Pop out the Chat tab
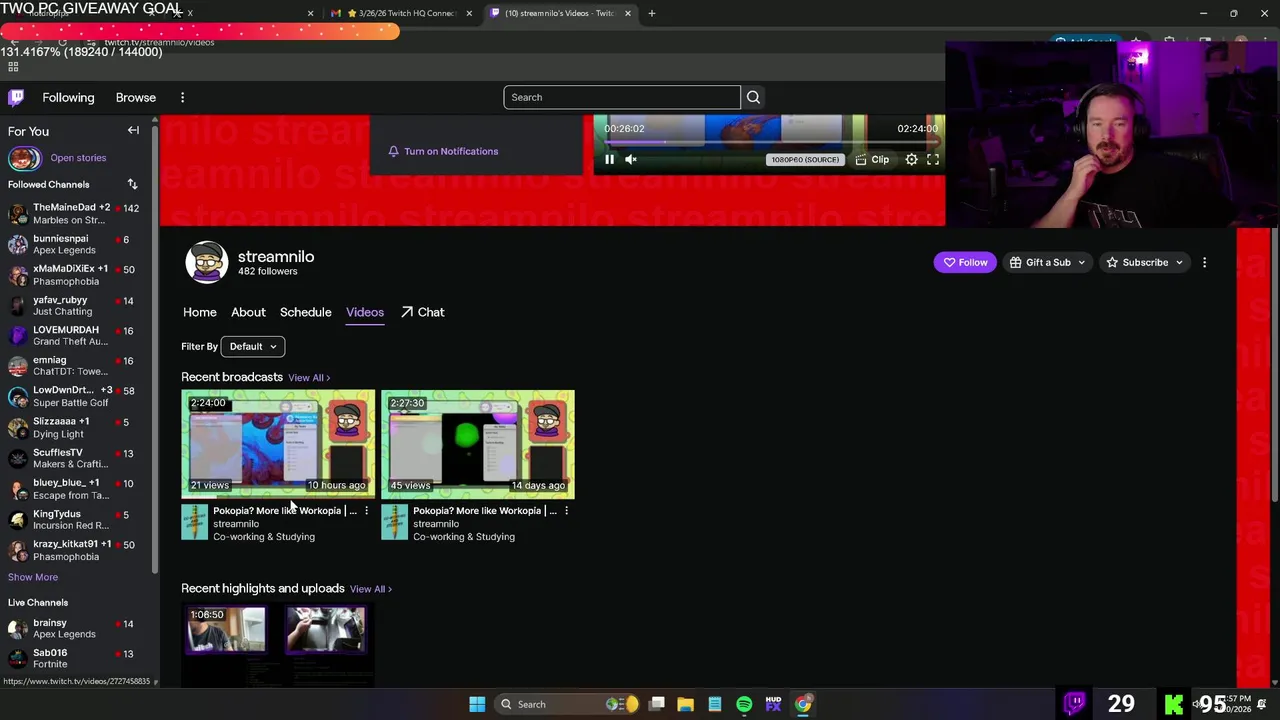The width and height of the screenshot is (1280, 720). click(422, 312)
